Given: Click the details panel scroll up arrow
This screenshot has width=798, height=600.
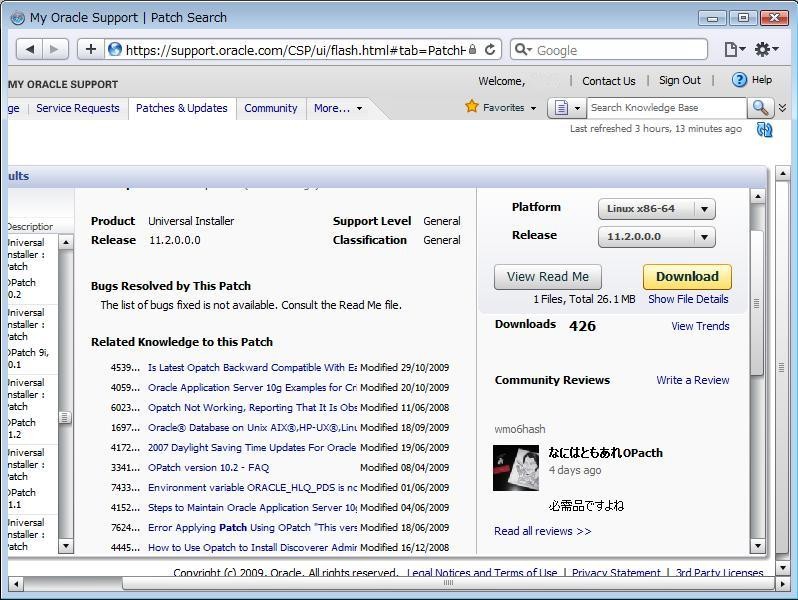Looking at the screenshot, I should click(757, 196).
